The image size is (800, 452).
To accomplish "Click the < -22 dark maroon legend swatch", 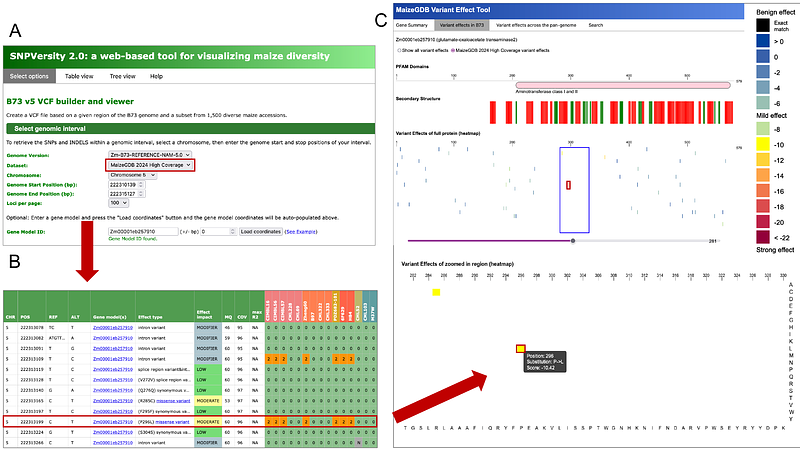I will point(763,238).
